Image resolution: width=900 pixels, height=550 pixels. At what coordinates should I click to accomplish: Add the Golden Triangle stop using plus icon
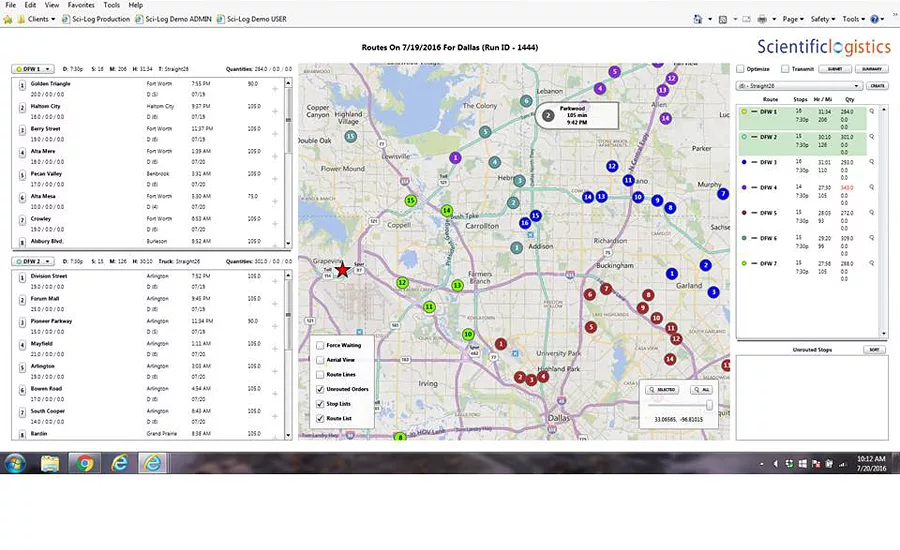click(274, 89)
